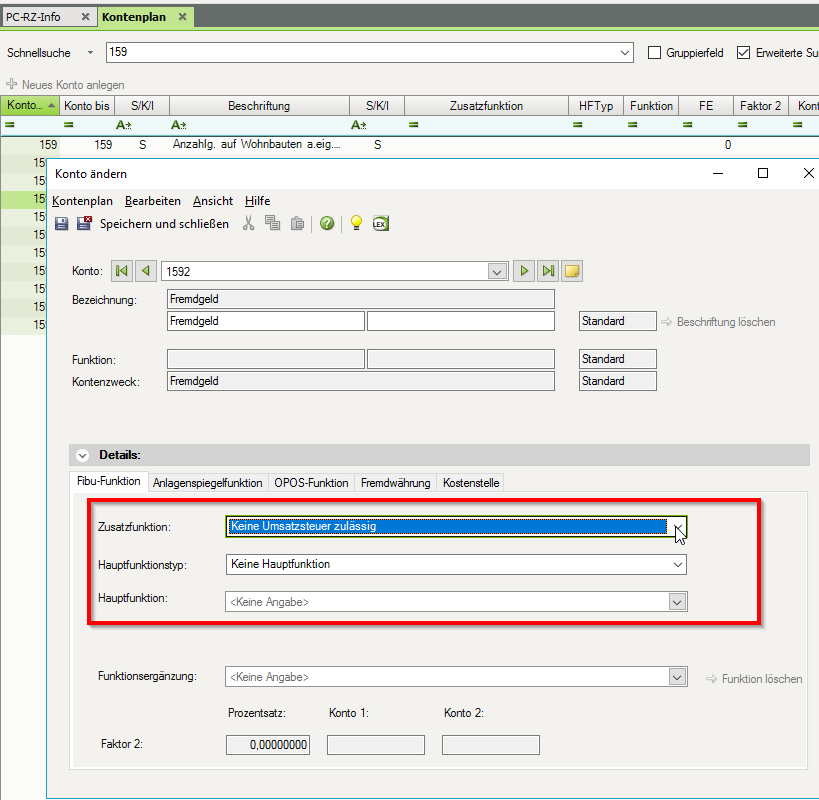This screenshot has width=819, height=800.
Task: Open the Bearbeiten menu
Action: [153, 201]
